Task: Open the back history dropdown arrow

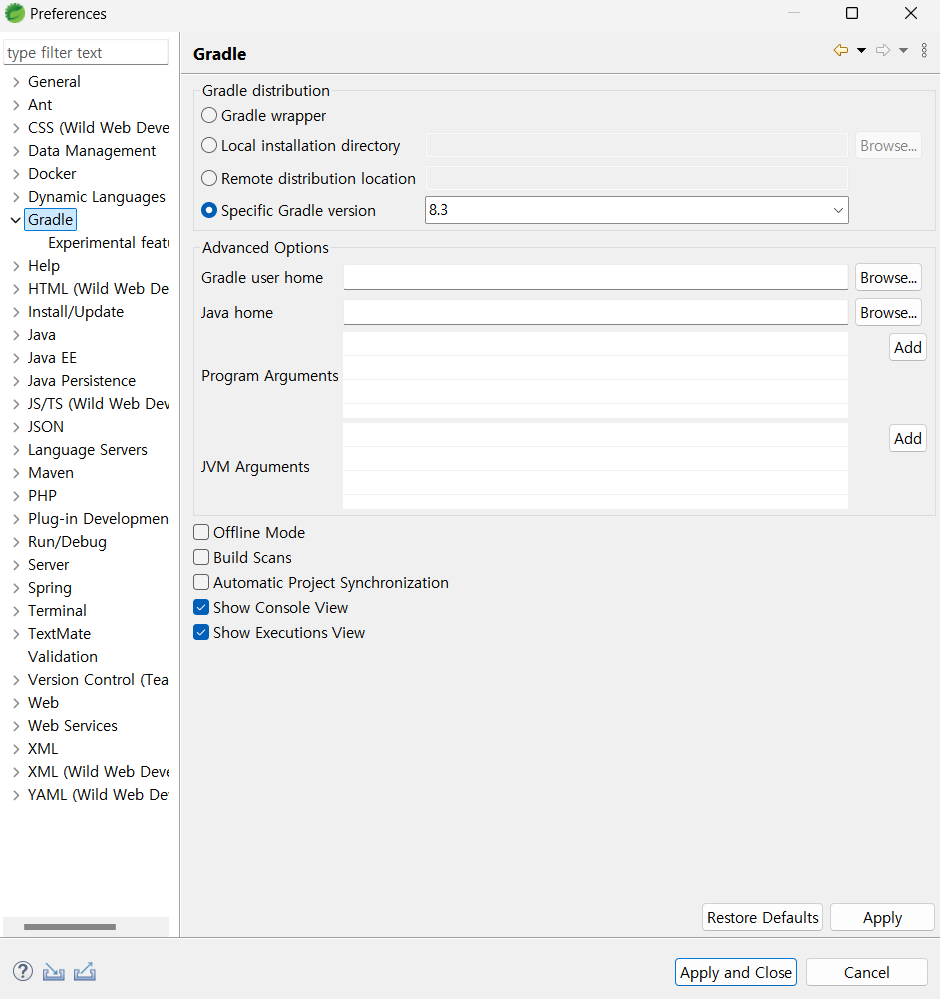Action: 862,50
